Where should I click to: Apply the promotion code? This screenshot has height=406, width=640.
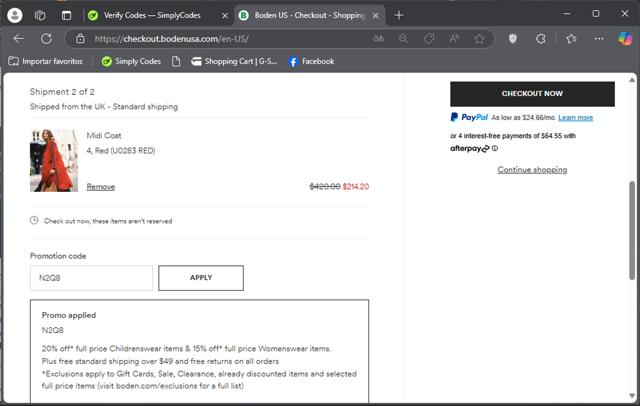(x=201, y=278)
